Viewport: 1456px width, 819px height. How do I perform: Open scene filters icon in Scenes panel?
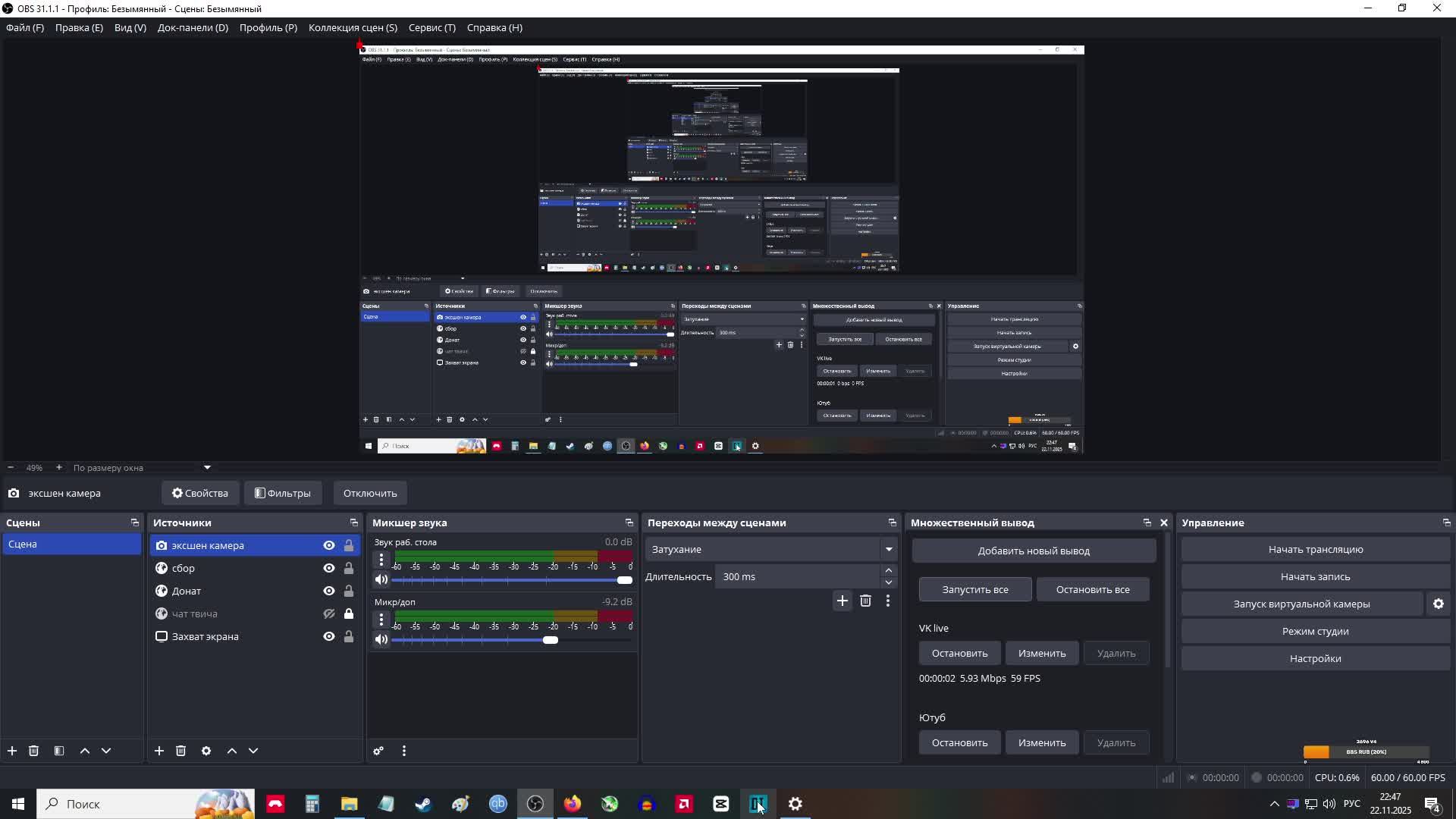coord(59,751)
